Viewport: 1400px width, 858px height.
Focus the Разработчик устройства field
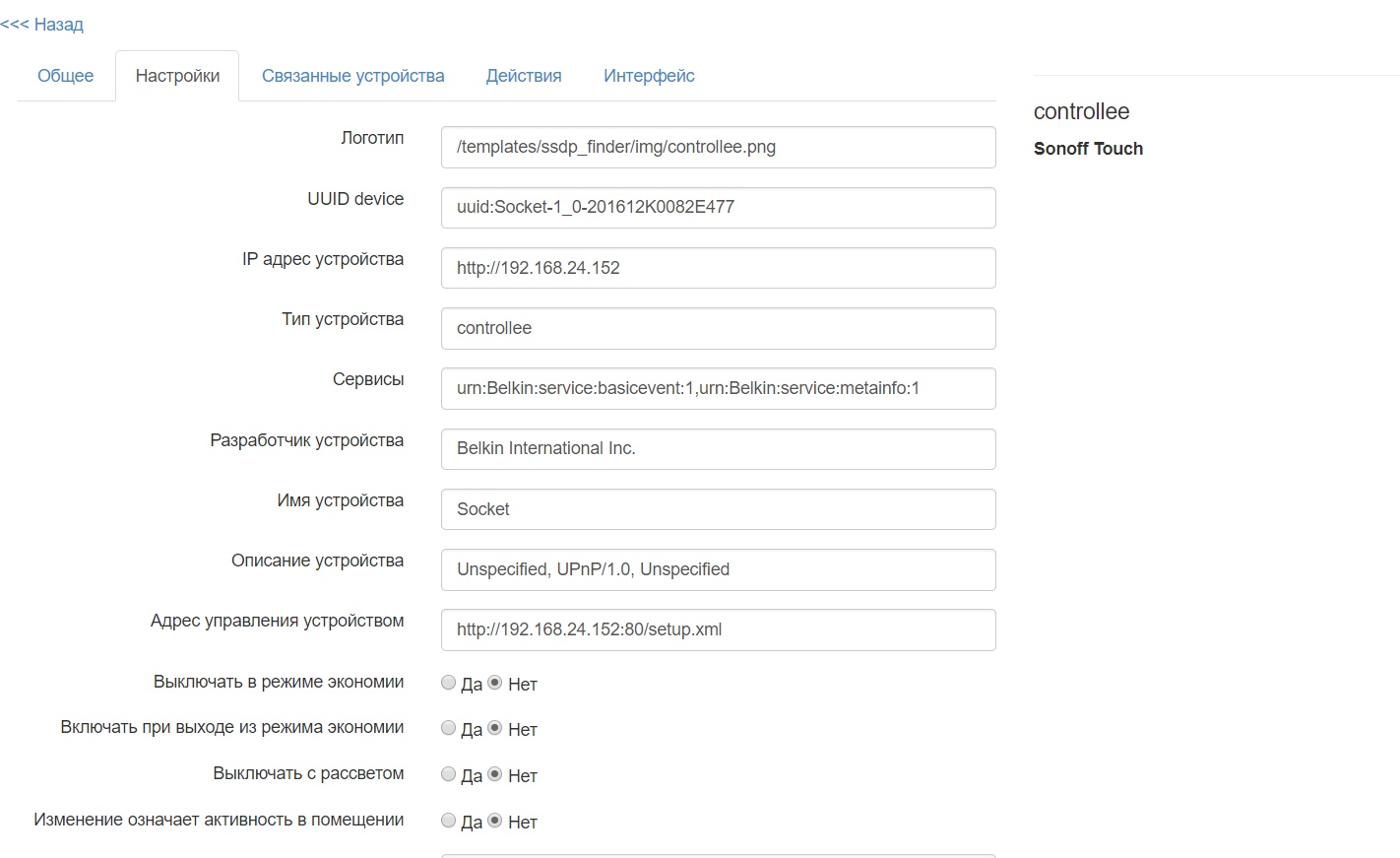pyautogui.click(x=718, y=449)
